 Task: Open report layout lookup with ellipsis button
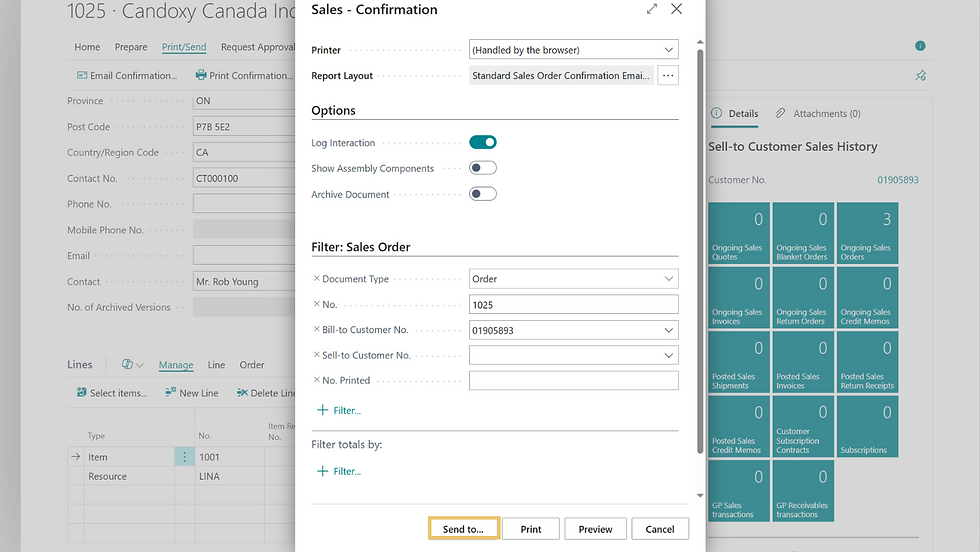[668, 76]
